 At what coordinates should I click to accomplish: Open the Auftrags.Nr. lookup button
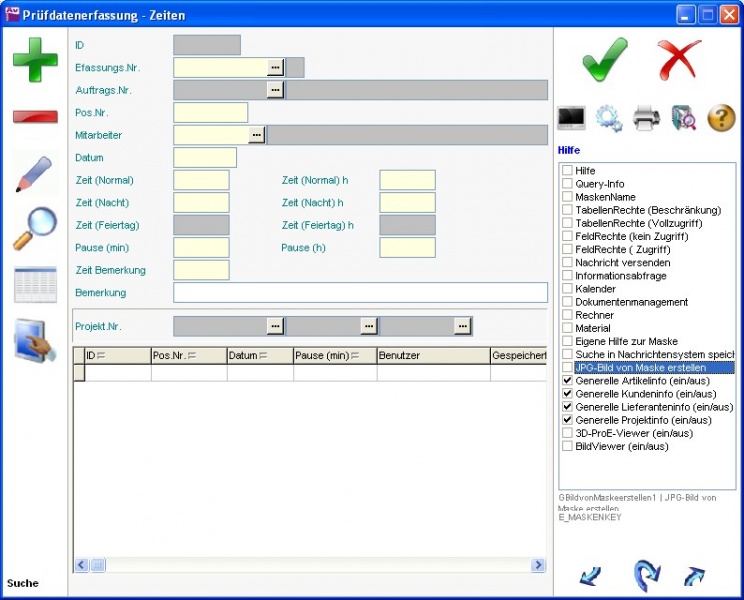(x=275, y=90)
